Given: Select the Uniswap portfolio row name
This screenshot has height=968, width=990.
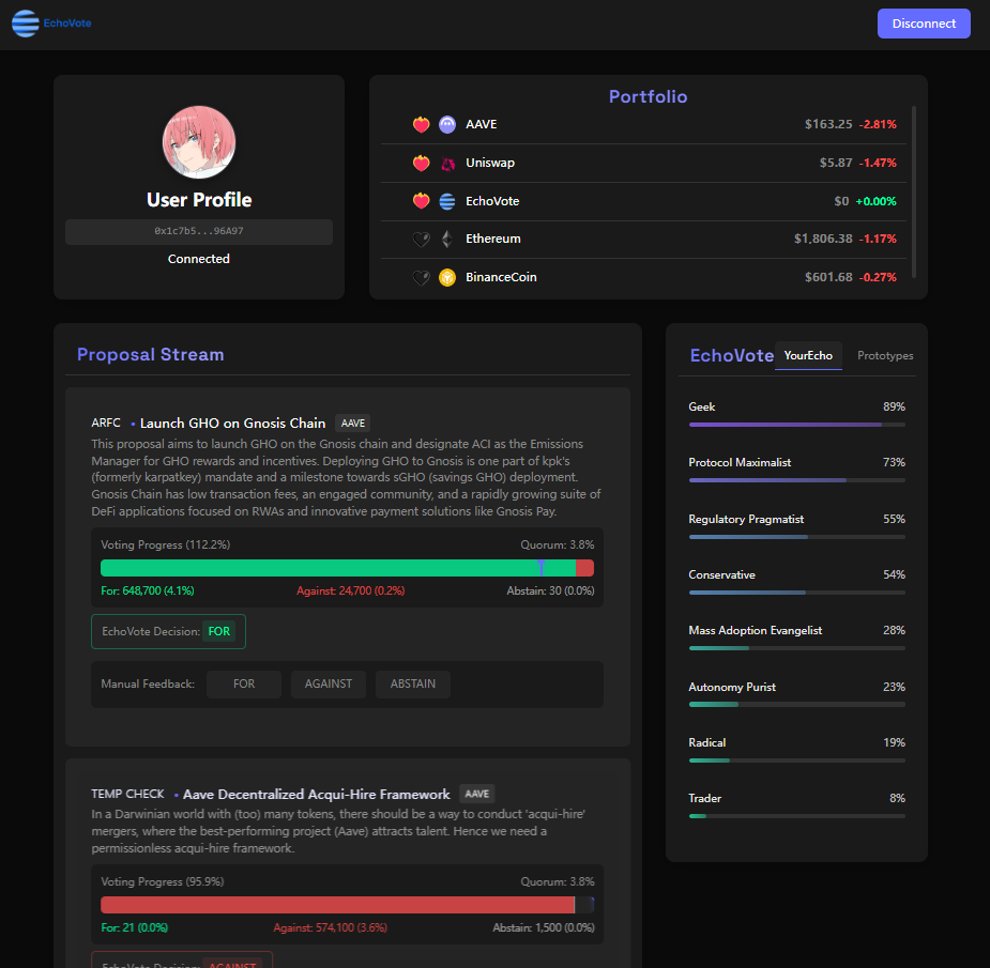Looking at the screenshot, I should point(490,163).
